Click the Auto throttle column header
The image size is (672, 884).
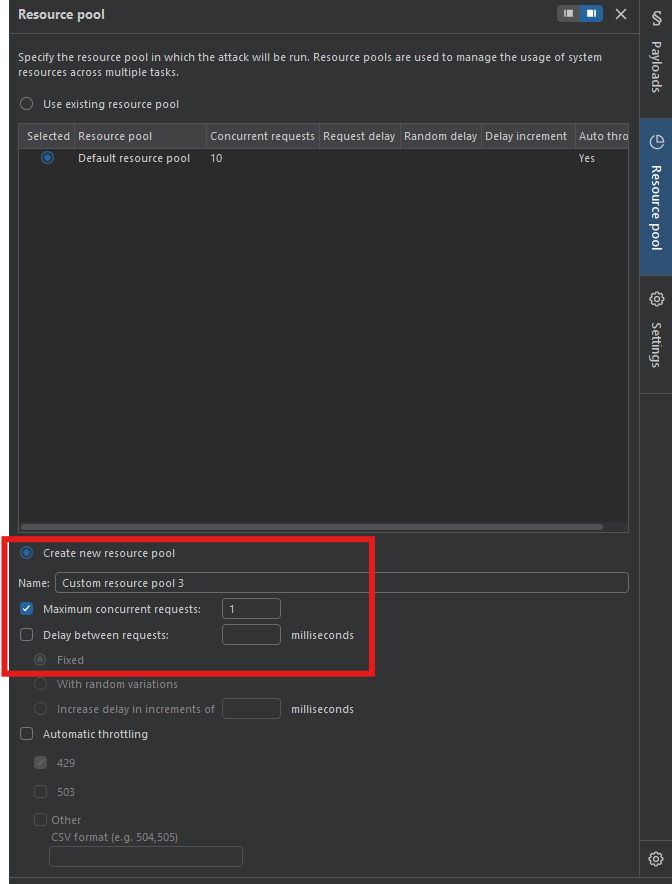click(x=602, y=136)
